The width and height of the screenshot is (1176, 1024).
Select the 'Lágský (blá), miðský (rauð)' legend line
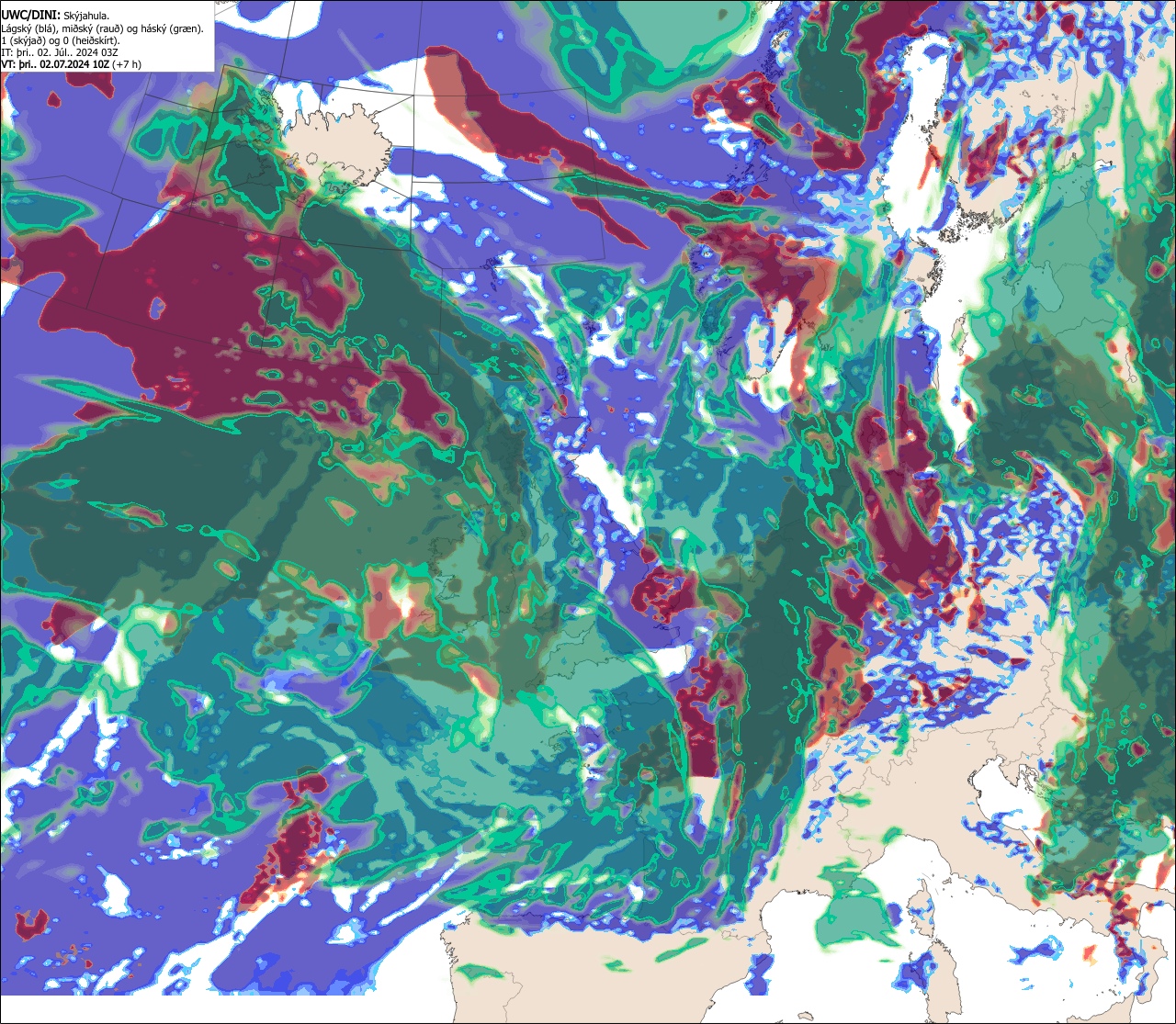click(103, 28)
